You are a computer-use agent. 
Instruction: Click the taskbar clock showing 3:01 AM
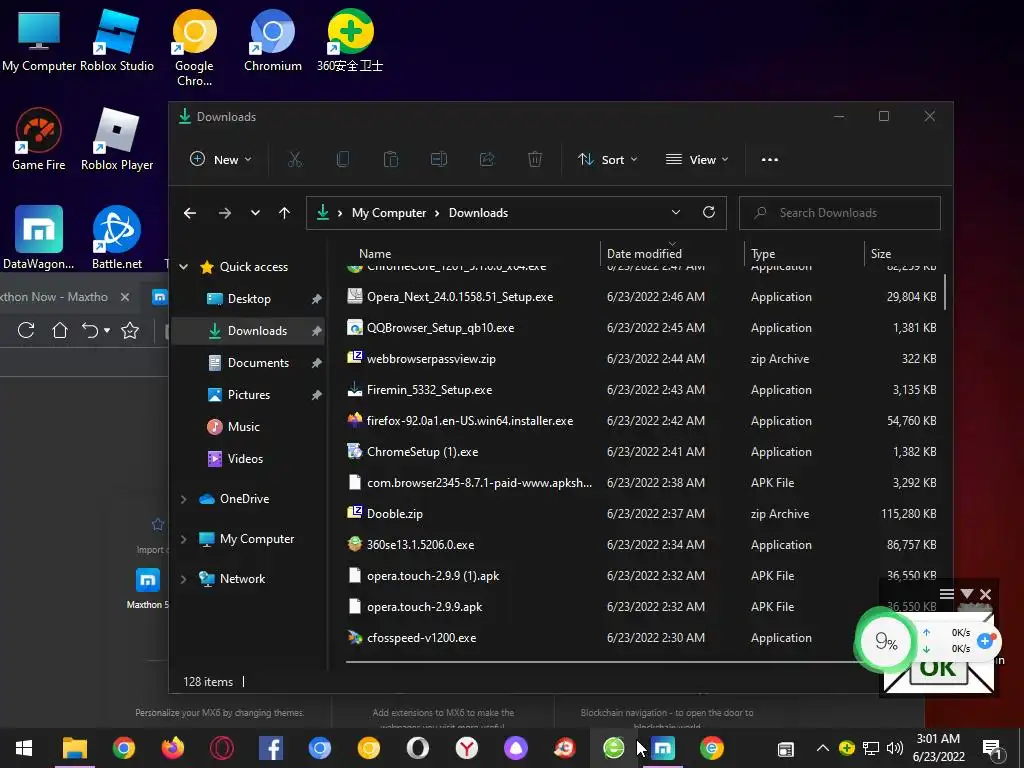tap(938, 748)
